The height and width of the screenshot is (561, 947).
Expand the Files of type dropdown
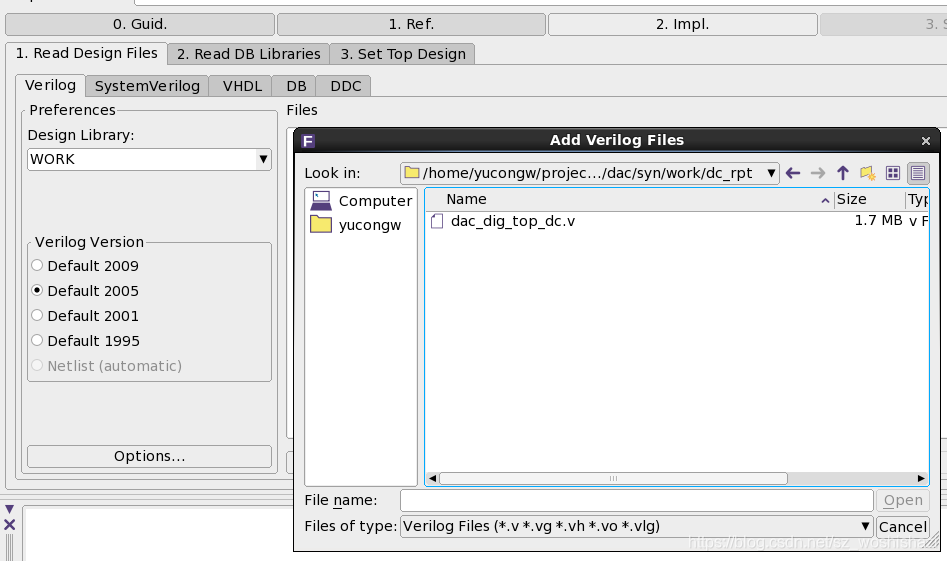tap(637, 527)
